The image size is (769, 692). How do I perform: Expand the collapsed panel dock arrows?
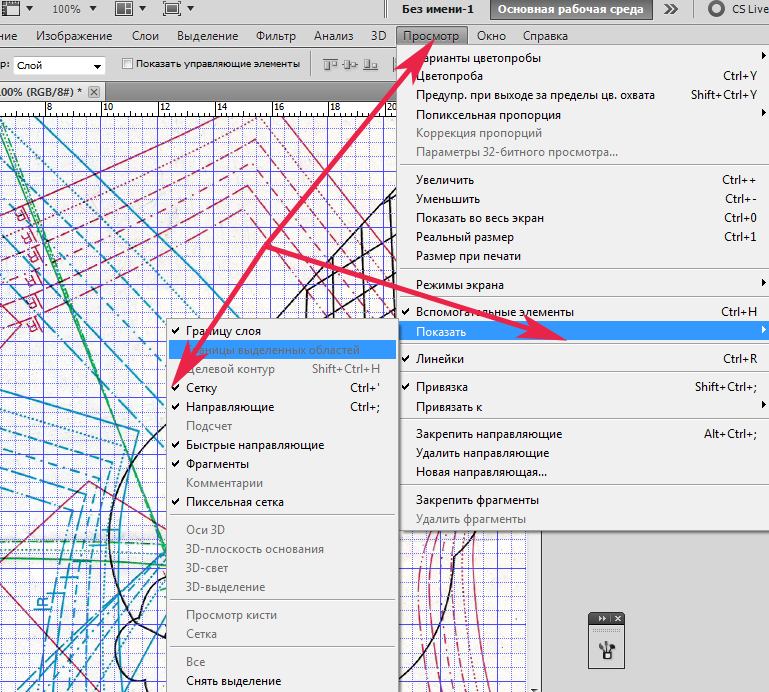[602, 620]
